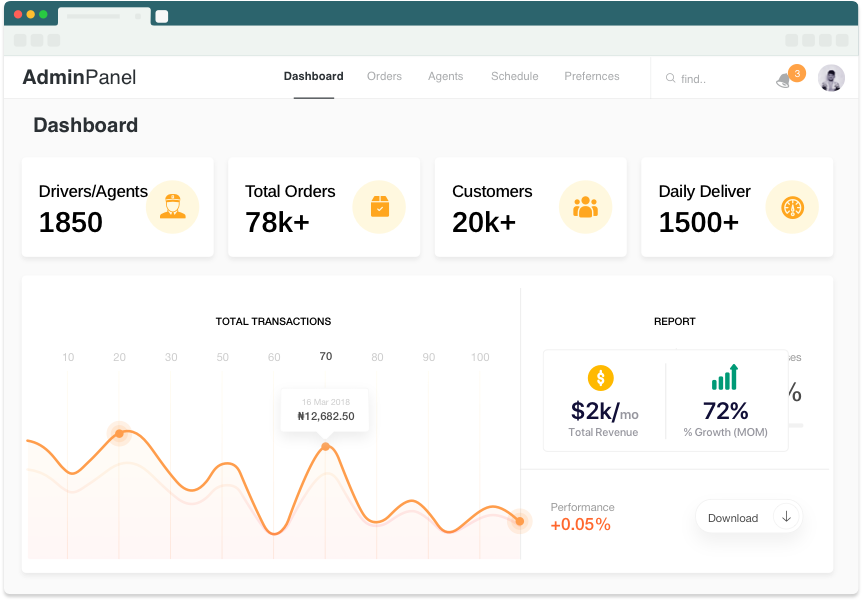Click the AdminPanel logo
Viewport: 863px width, 602px height.
coord(79,77)
